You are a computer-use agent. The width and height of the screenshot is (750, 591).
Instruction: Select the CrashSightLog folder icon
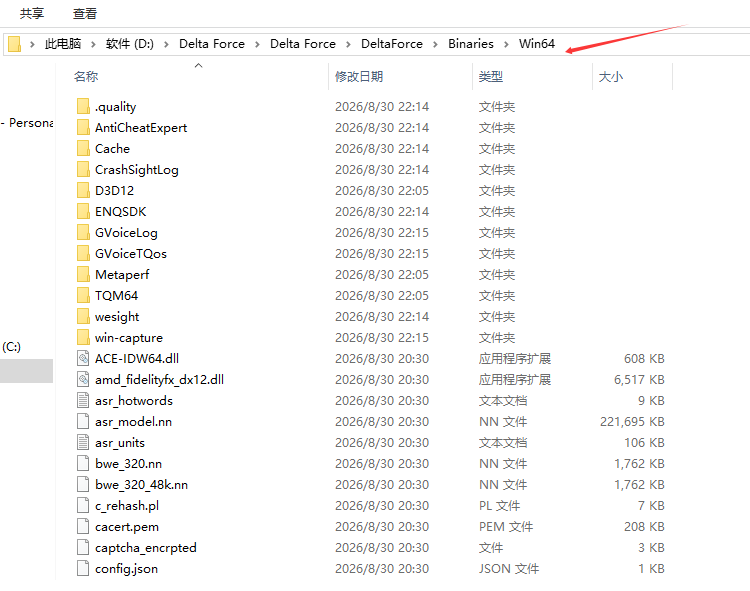coord(83,169)
